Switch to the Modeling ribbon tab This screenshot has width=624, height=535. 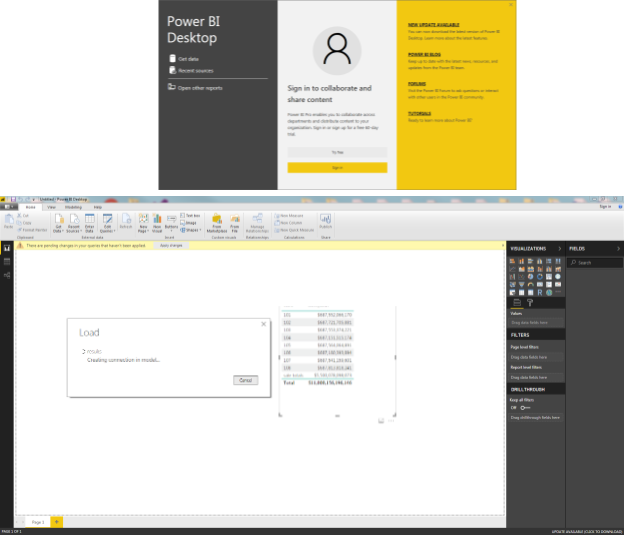click(73, 207)
